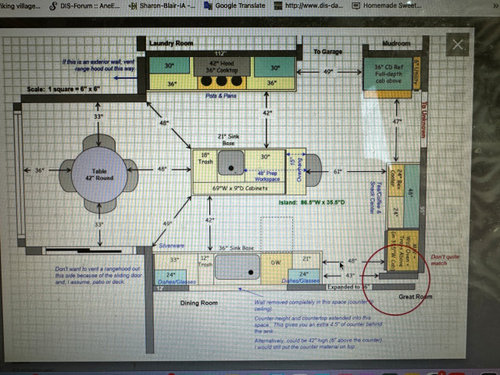Click the island overhang seat
This screenshot has height=375, width=500.
314,170
